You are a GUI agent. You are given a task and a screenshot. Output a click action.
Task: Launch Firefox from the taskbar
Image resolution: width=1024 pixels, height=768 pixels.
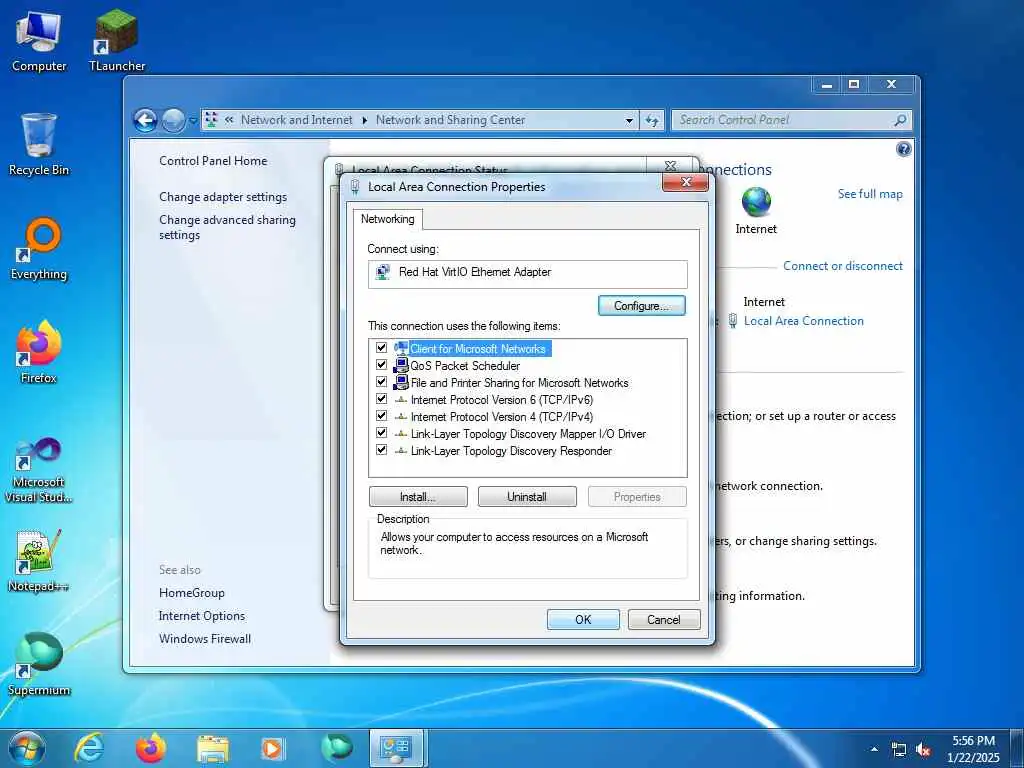click(x=151, y=748)
